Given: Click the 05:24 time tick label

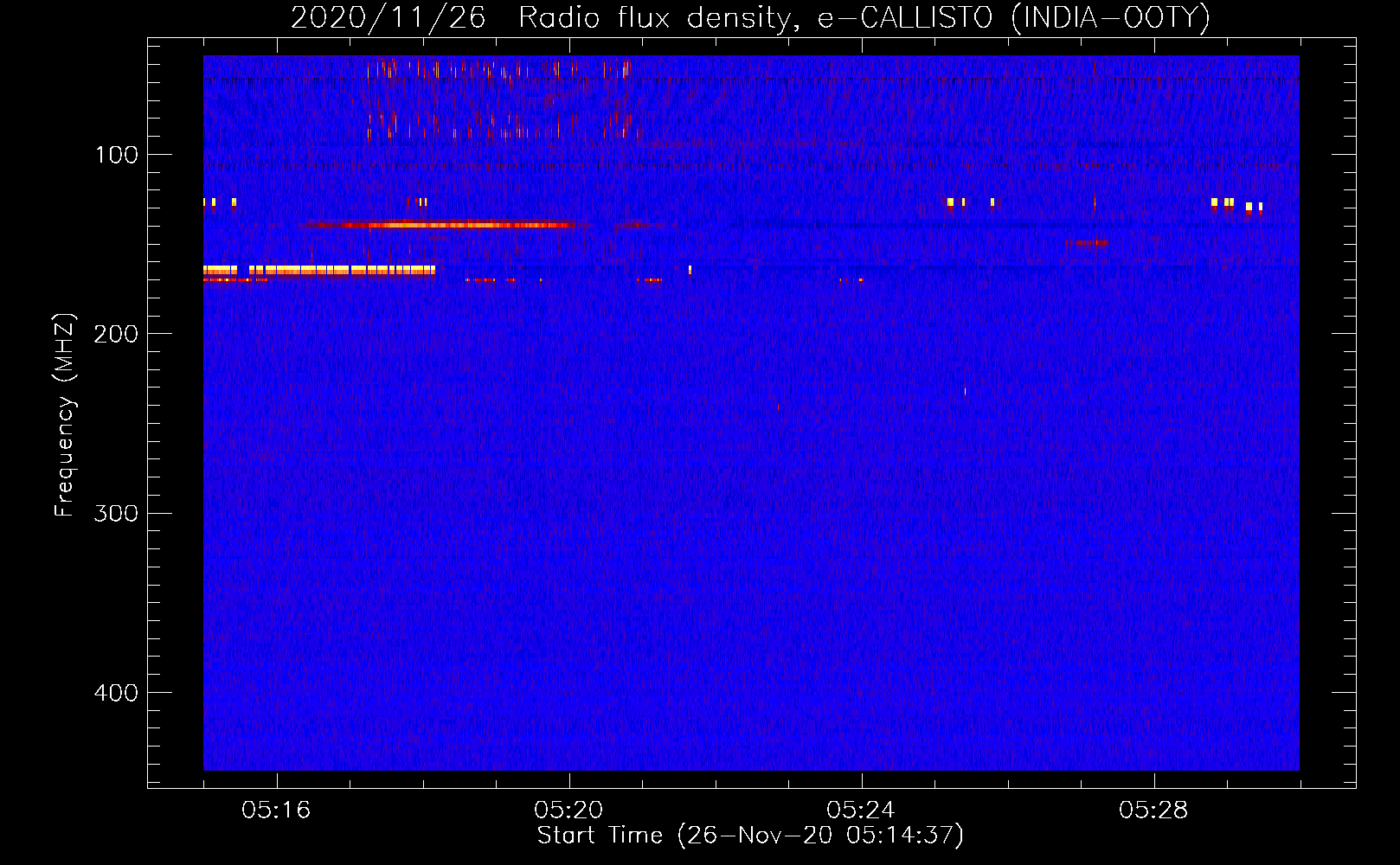Looking at the screenshot, I should click(861, 811).
